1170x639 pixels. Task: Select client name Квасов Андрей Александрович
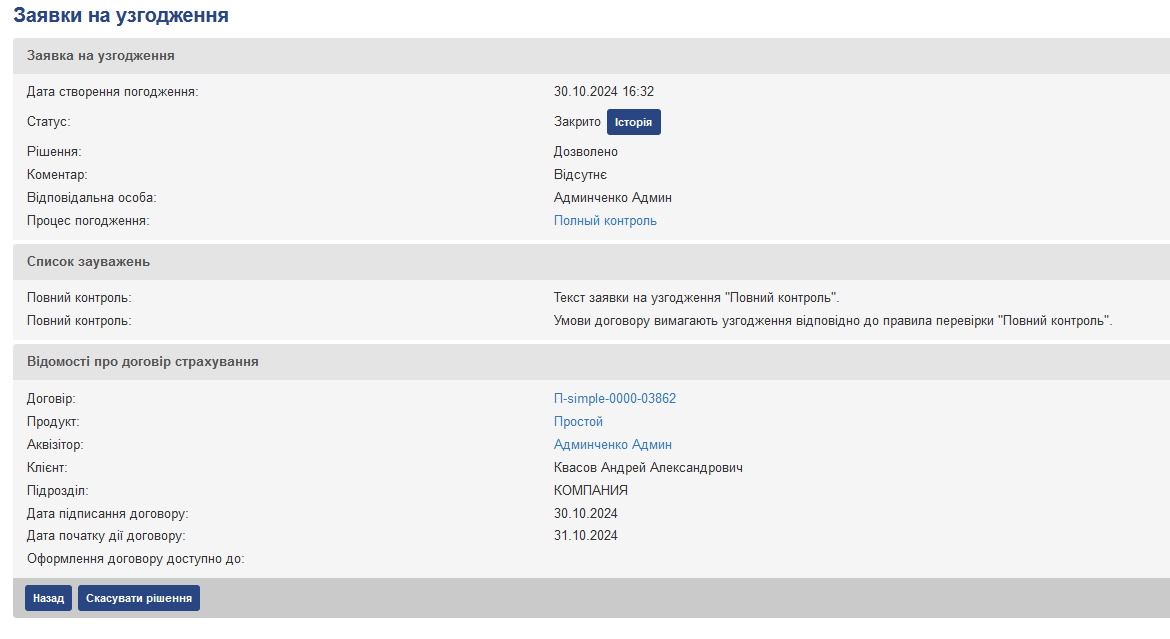[648, 468]
